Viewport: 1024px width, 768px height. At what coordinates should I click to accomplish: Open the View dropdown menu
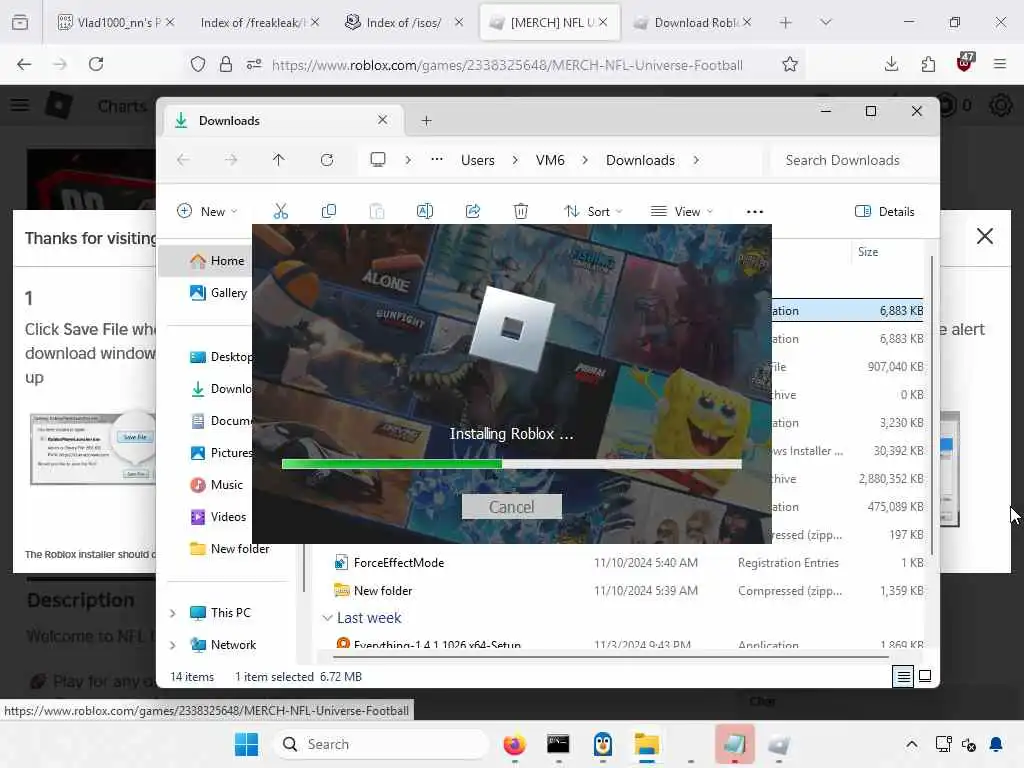pos(682,211)
